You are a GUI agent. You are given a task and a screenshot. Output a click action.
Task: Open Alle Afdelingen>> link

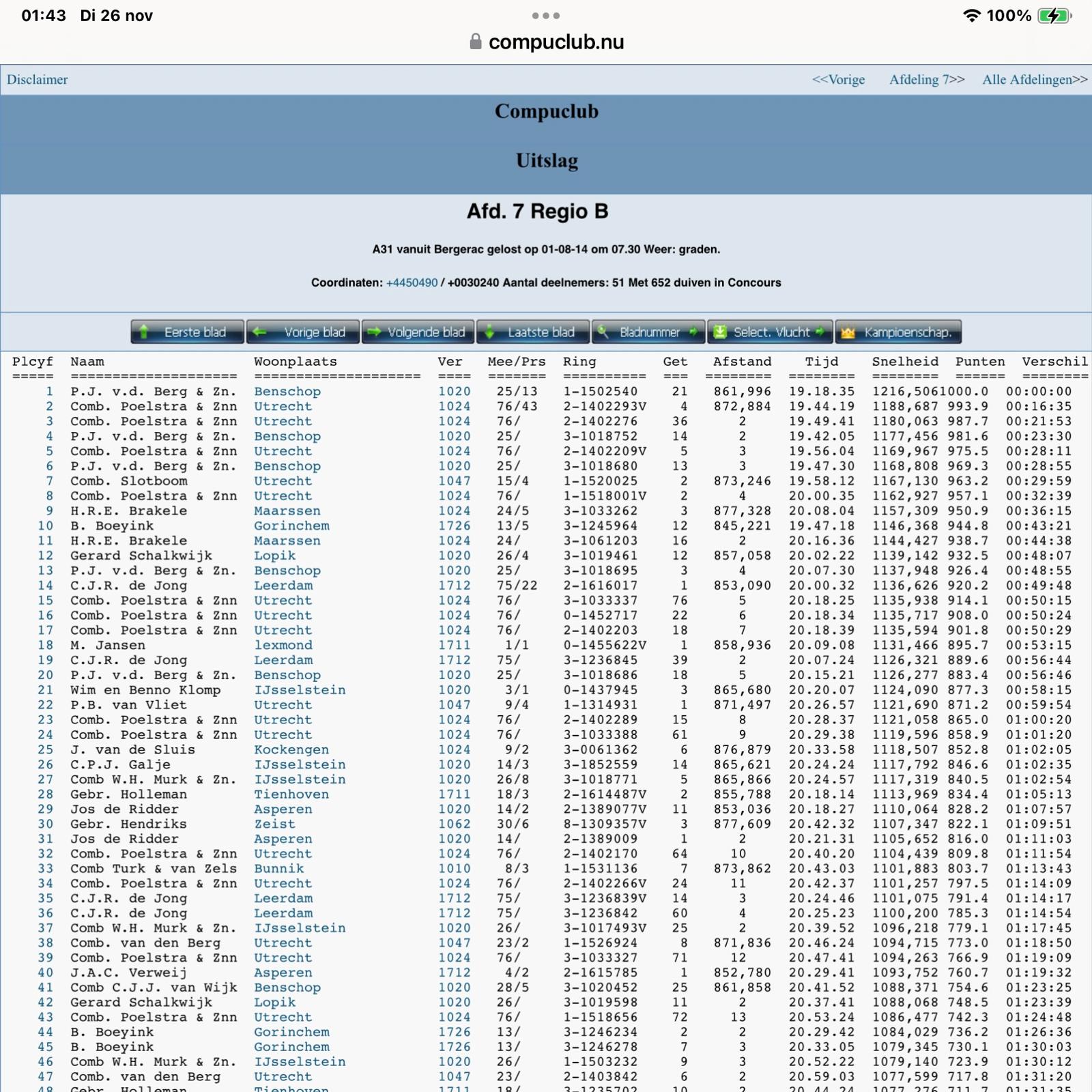click(1034, 80)
